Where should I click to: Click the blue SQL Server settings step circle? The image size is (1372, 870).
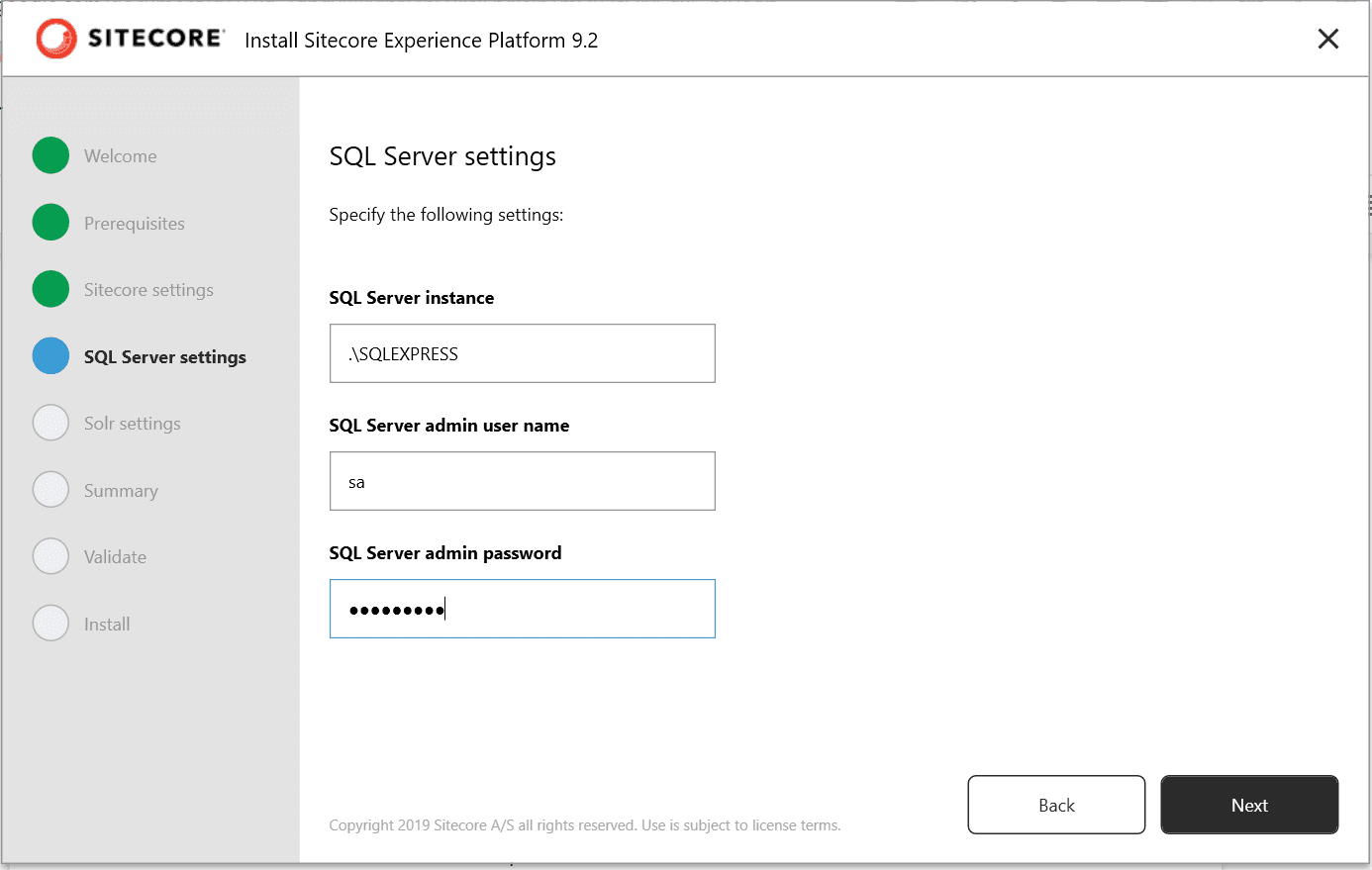pos(50,356)
